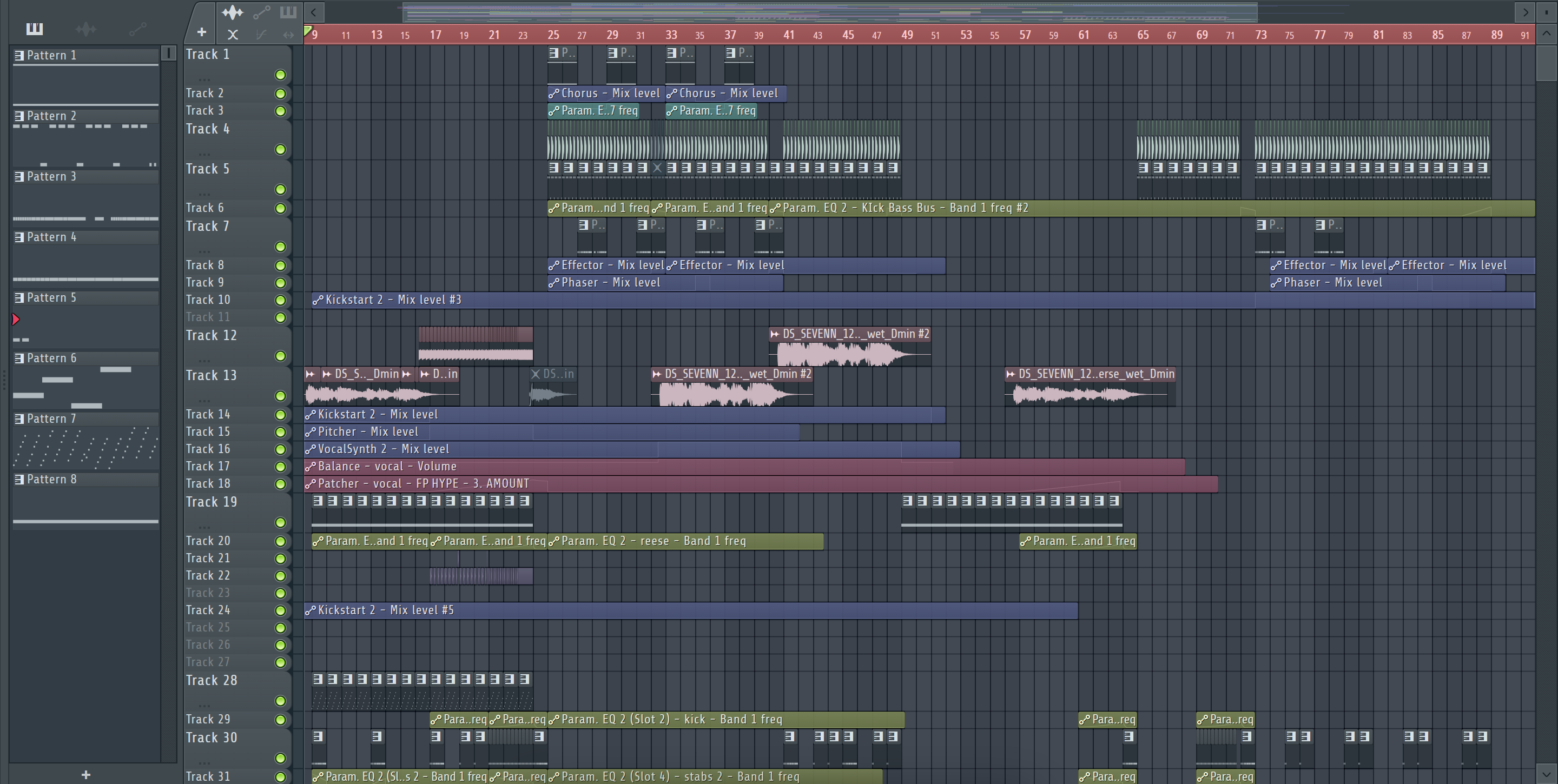Screen dimensions: 1558x784
Task: Select the Kickstart 2 - Mix level clip on Track 14
Action: click(625, 415)
